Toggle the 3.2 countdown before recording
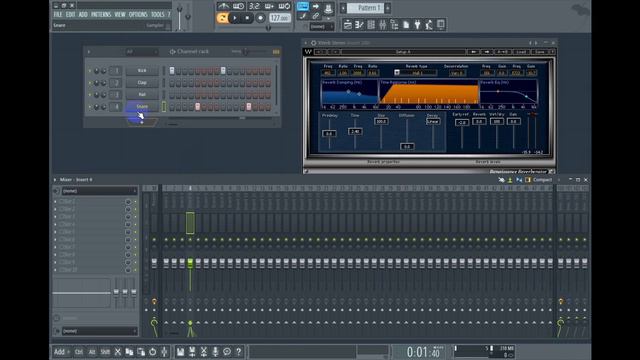Viewport: 640px width, 360px height. point(254,6)
